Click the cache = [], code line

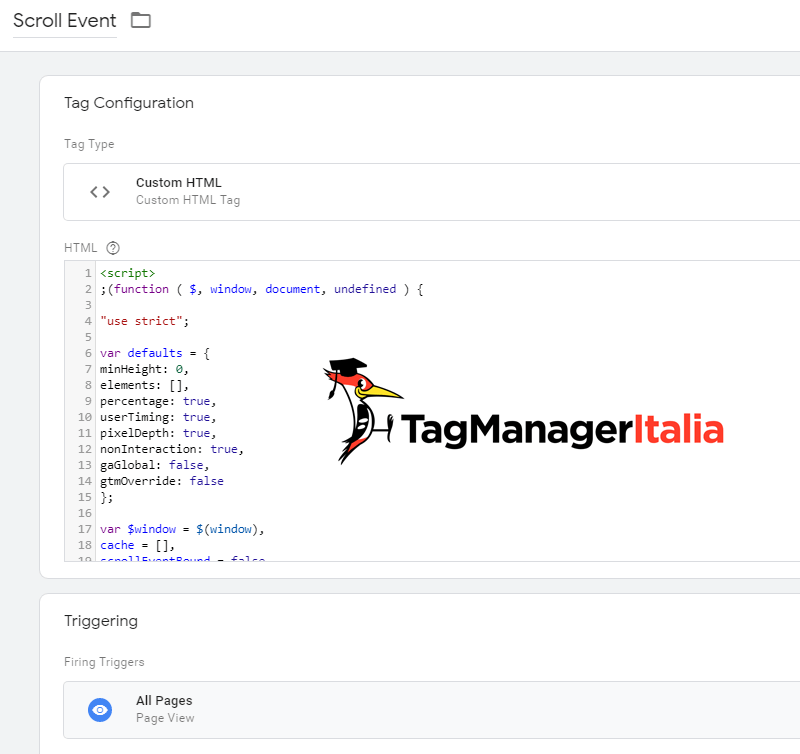pyautogui.click(x=137, y=545)
